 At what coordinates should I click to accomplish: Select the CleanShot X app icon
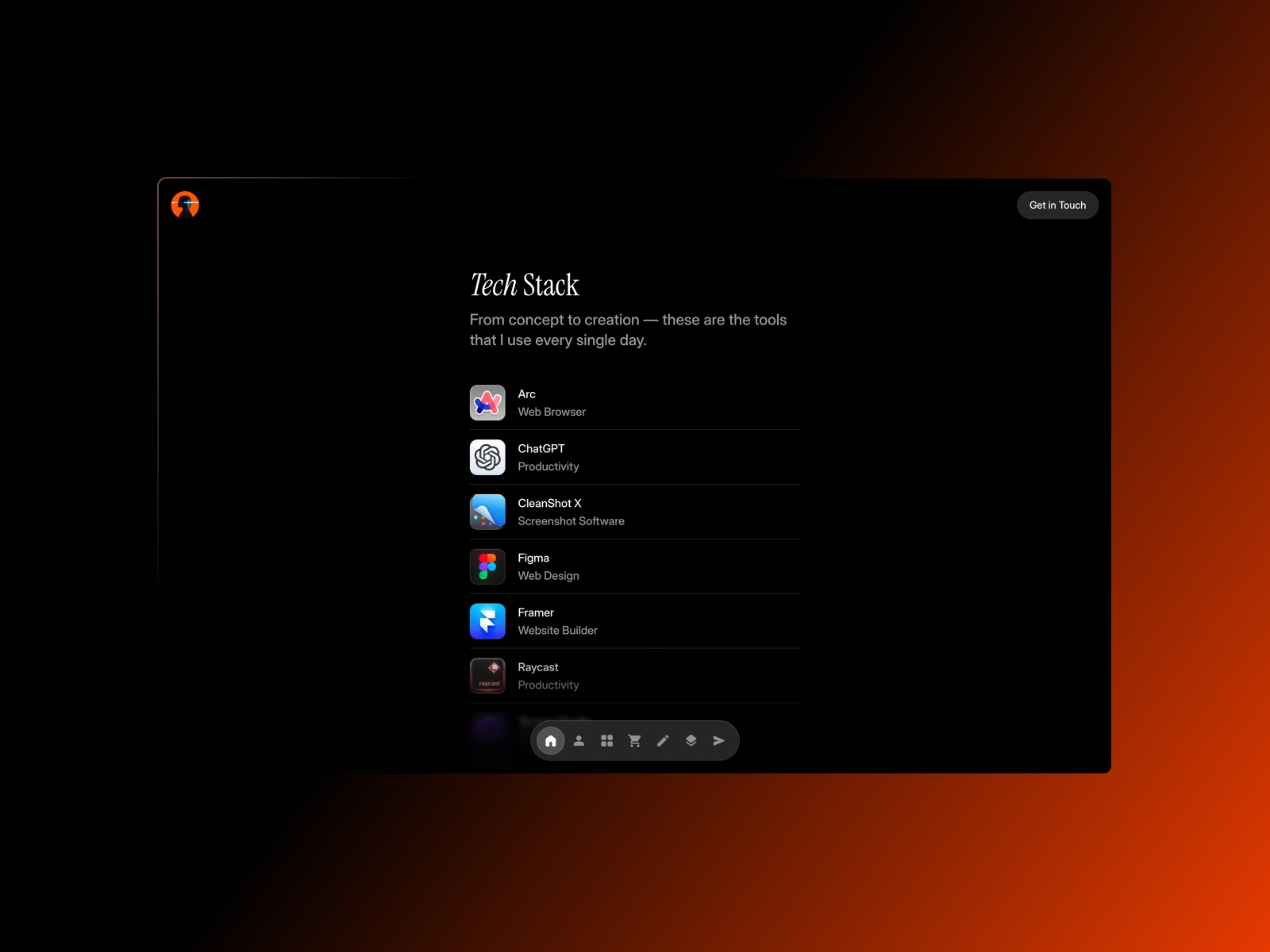pos(487,512)
